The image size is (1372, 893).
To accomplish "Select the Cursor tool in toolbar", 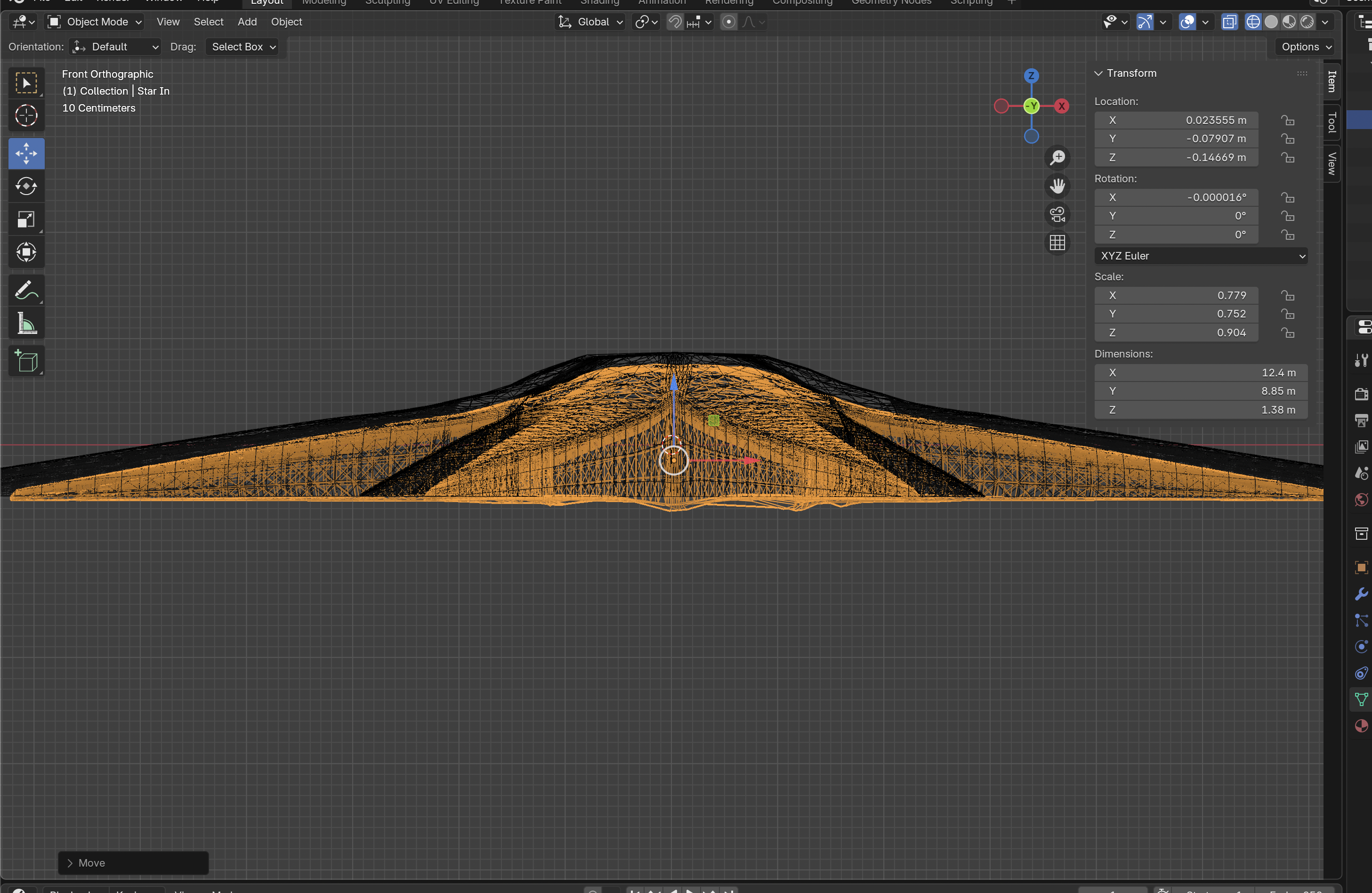I will (x=26, y=116).
